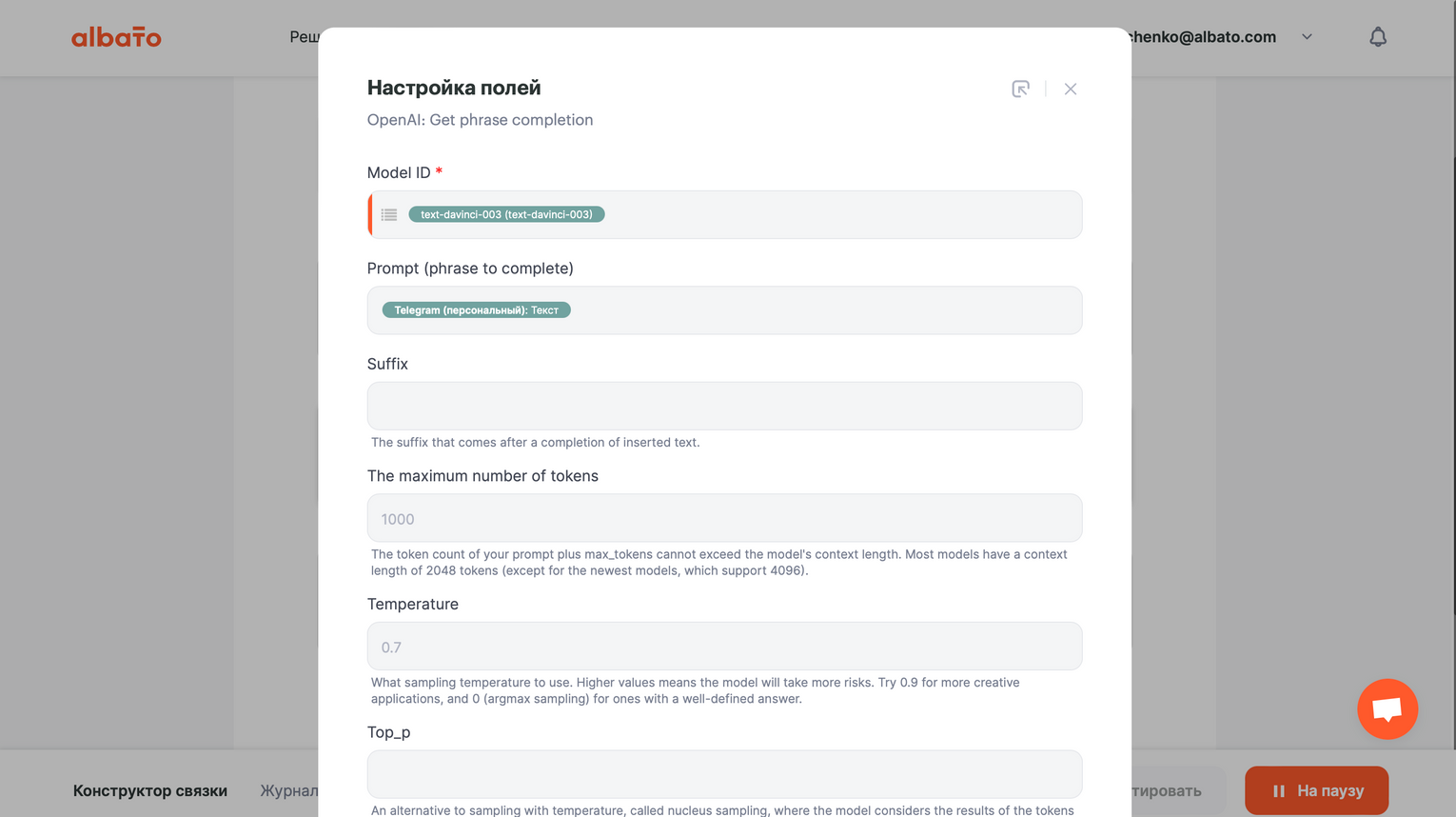Open the Журнал tab
The image size is (1456, 817).
point(289,790)
